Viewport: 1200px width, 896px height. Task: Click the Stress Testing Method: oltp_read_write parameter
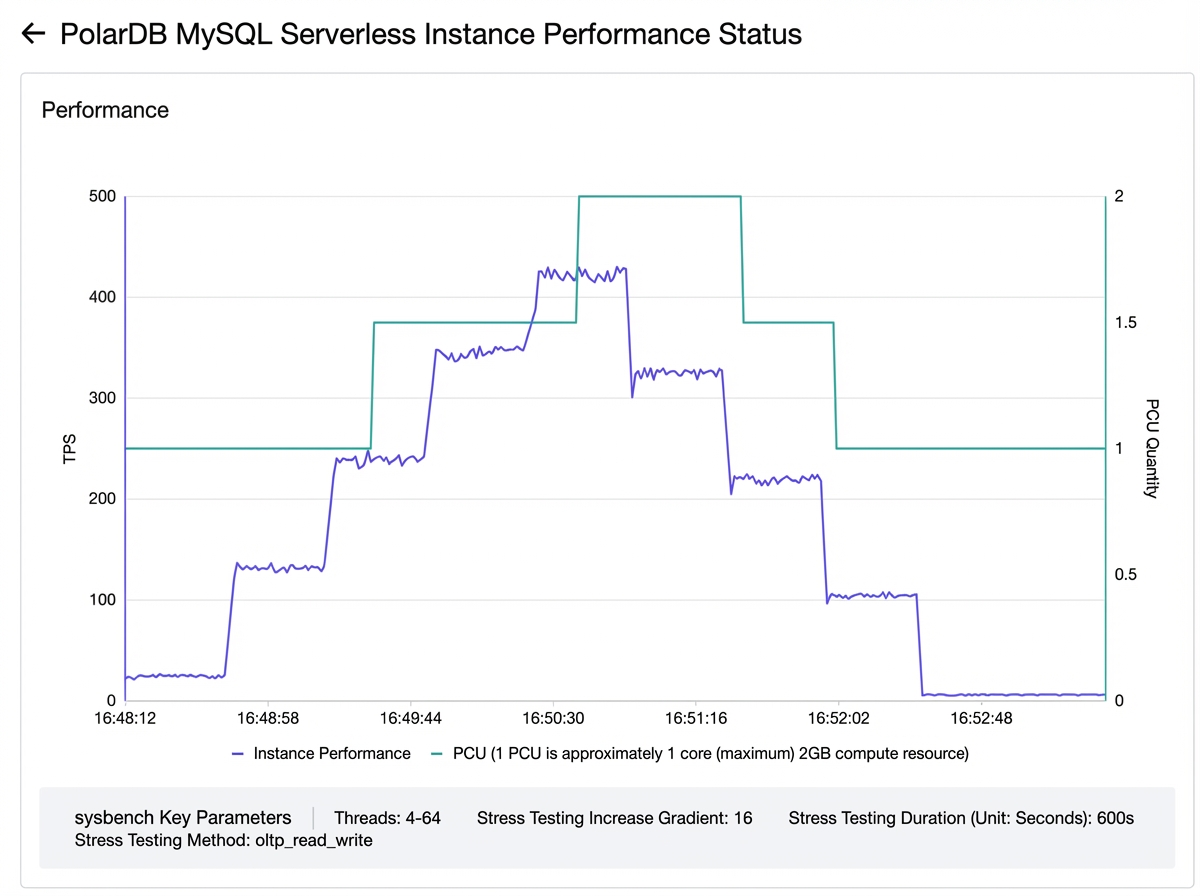[223, 840]
